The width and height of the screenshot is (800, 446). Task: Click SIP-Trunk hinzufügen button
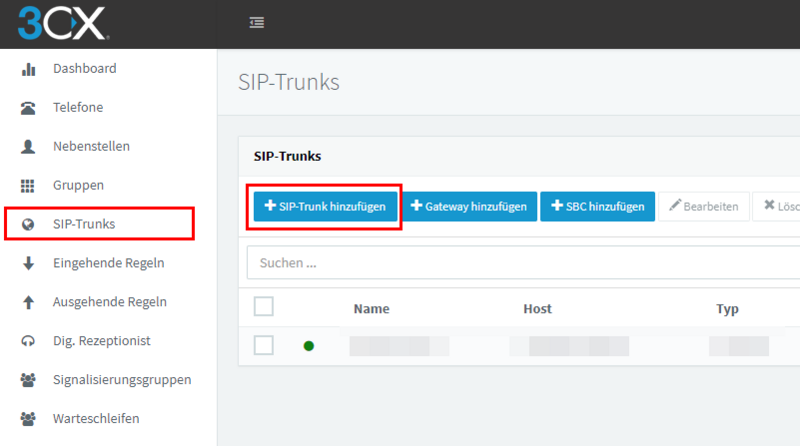(x=325, y=207)
